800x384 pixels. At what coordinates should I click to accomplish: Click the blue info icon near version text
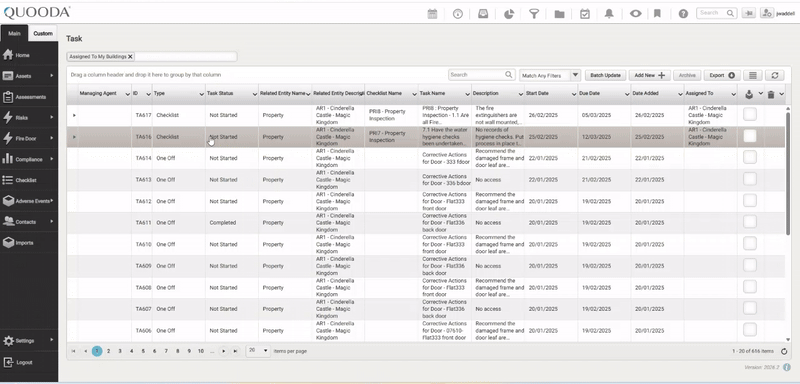787,367
